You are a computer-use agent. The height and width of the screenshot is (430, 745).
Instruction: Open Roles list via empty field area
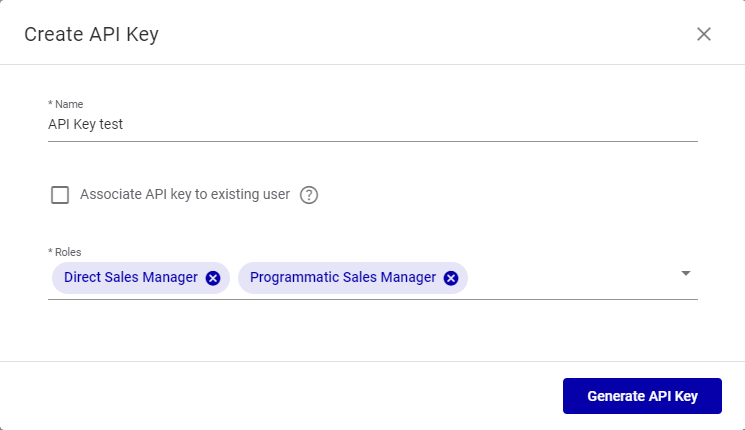[x=570, y=278]
